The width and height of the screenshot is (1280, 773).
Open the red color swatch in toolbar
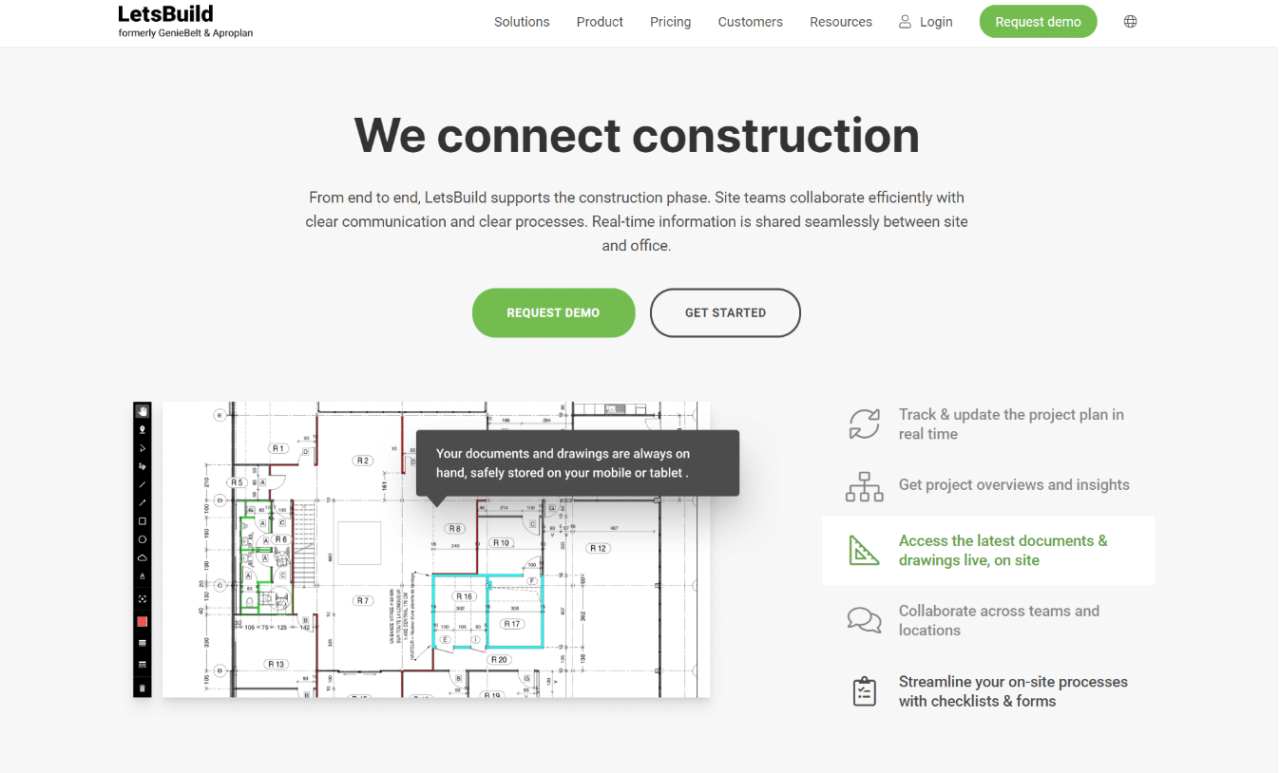pyautogui.click(x=142, y=622)
